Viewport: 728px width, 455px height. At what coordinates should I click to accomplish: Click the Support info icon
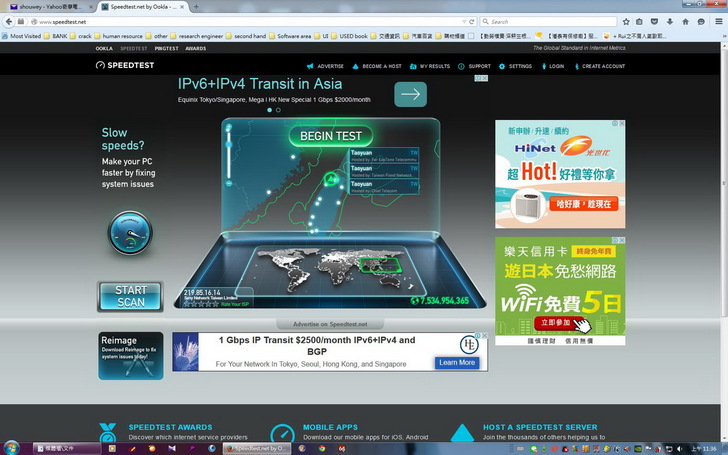tap(461, 66)
